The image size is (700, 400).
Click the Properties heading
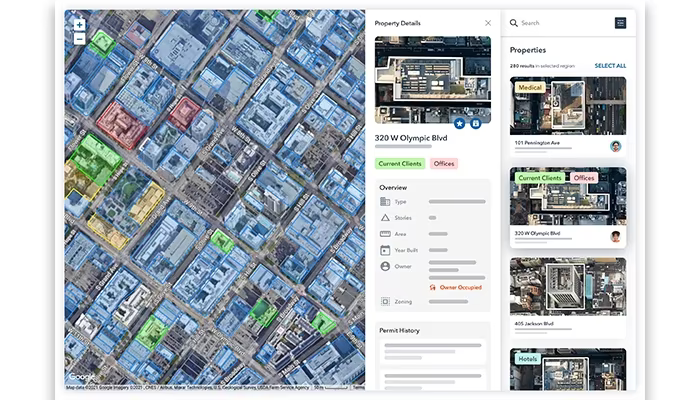528,50
